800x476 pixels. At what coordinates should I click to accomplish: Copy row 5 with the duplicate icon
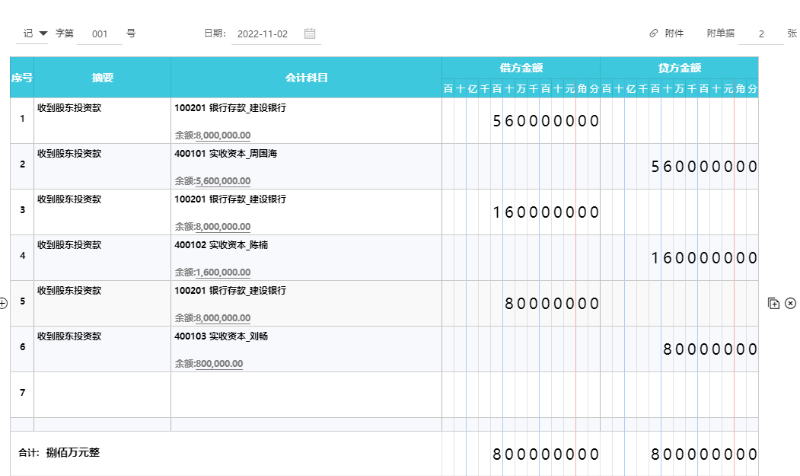(773, 303)
